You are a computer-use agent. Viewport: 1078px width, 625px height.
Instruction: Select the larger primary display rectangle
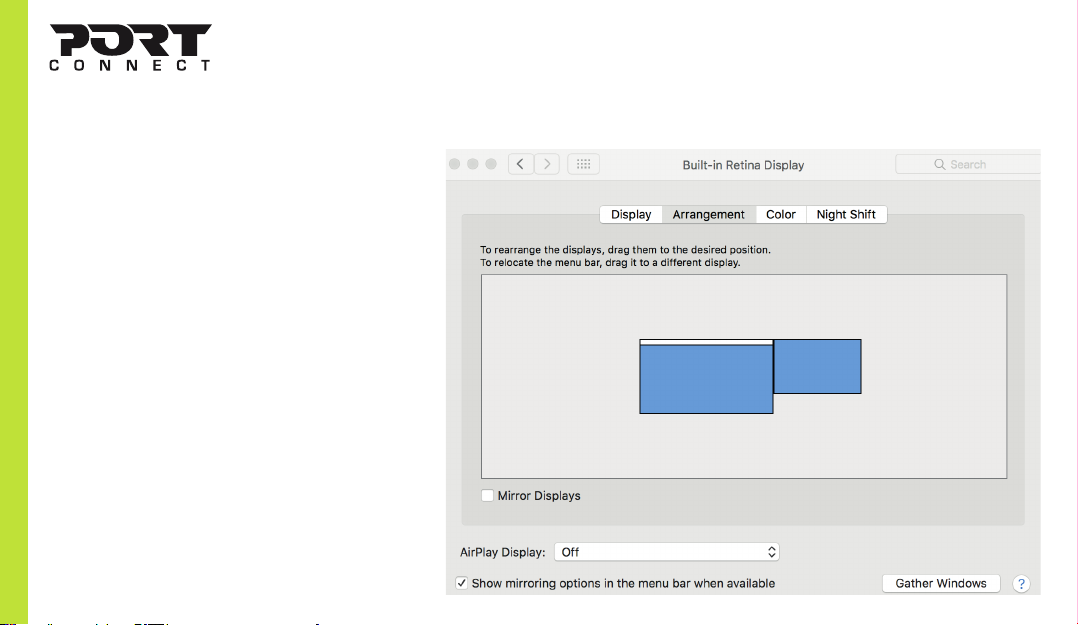706,377
